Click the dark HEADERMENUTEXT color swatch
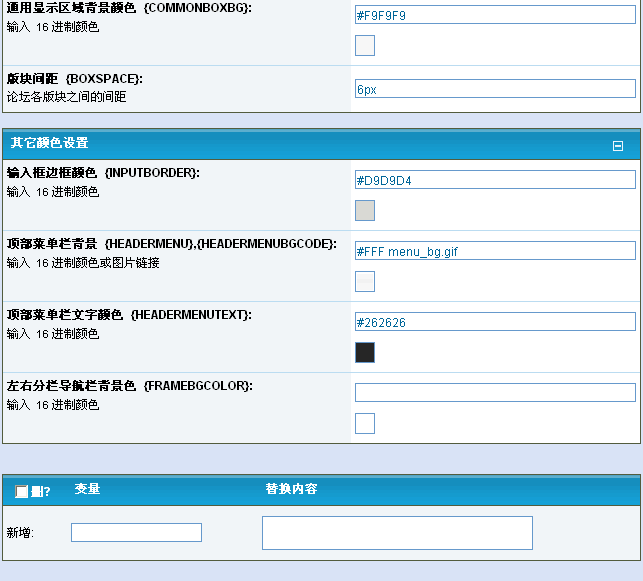This screenshot has height=581, width=643. pyautogui.click(x=365, y=352)
